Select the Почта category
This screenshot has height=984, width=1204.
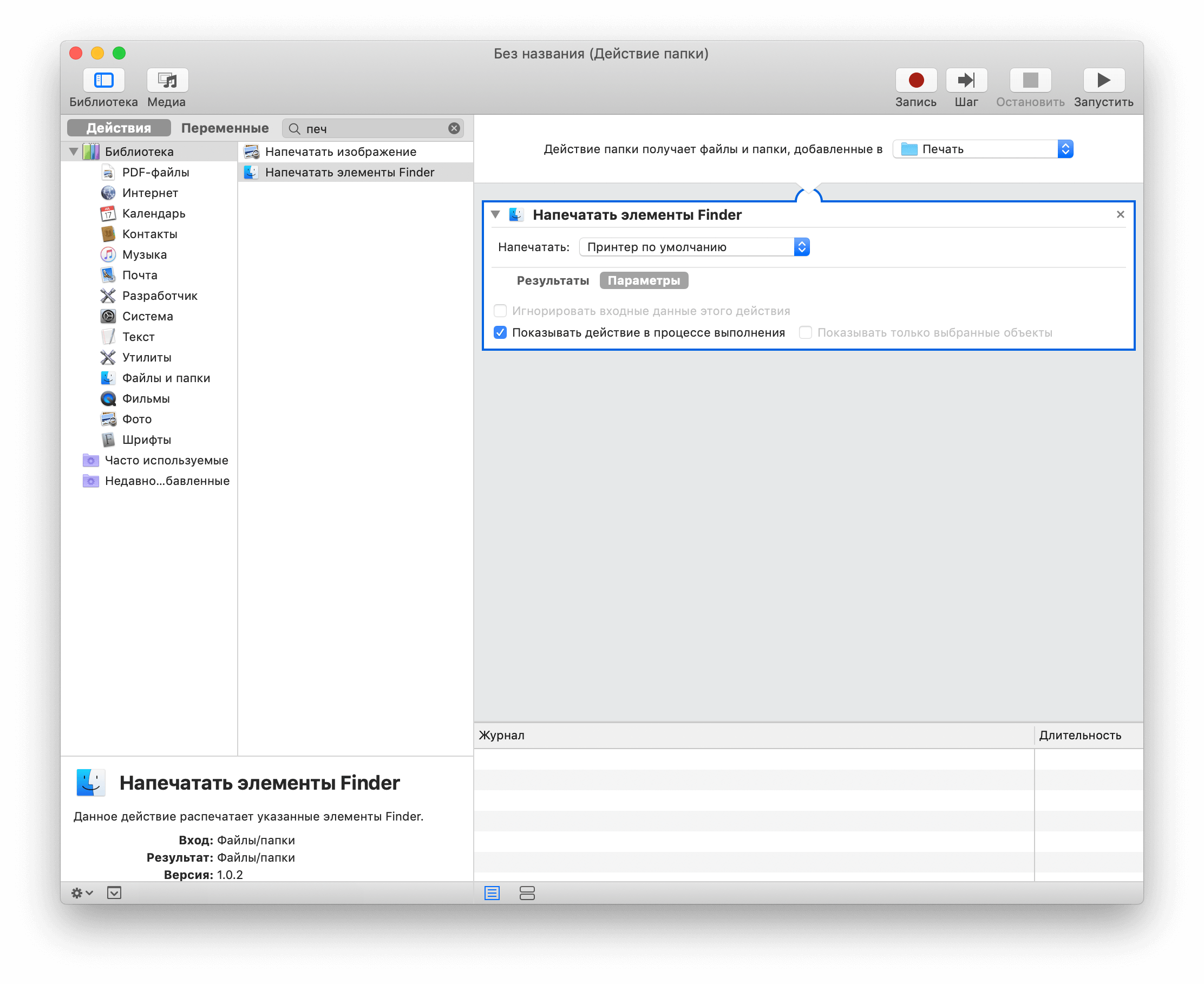tap(140, 275)
